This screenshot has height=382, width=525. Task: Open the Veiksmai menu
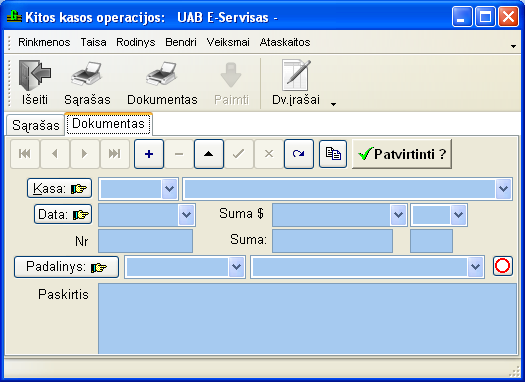point(228,42)
